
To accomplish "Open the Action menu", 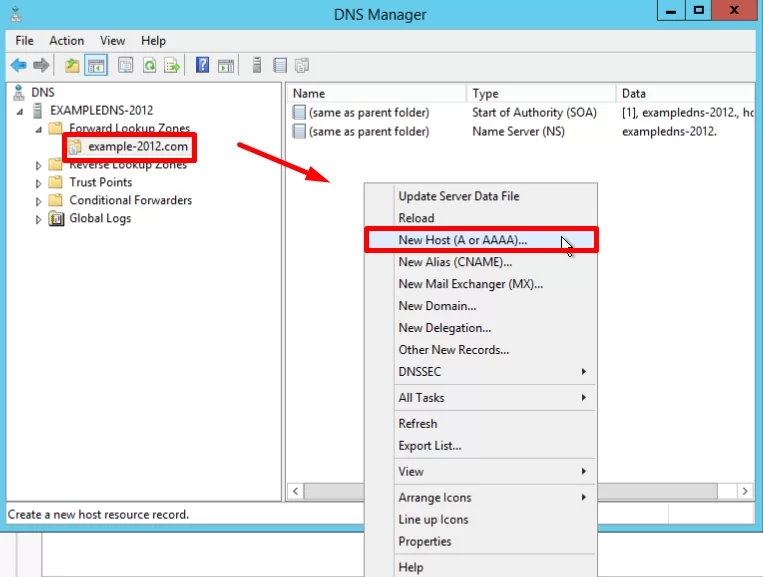I will pos(67,41).
